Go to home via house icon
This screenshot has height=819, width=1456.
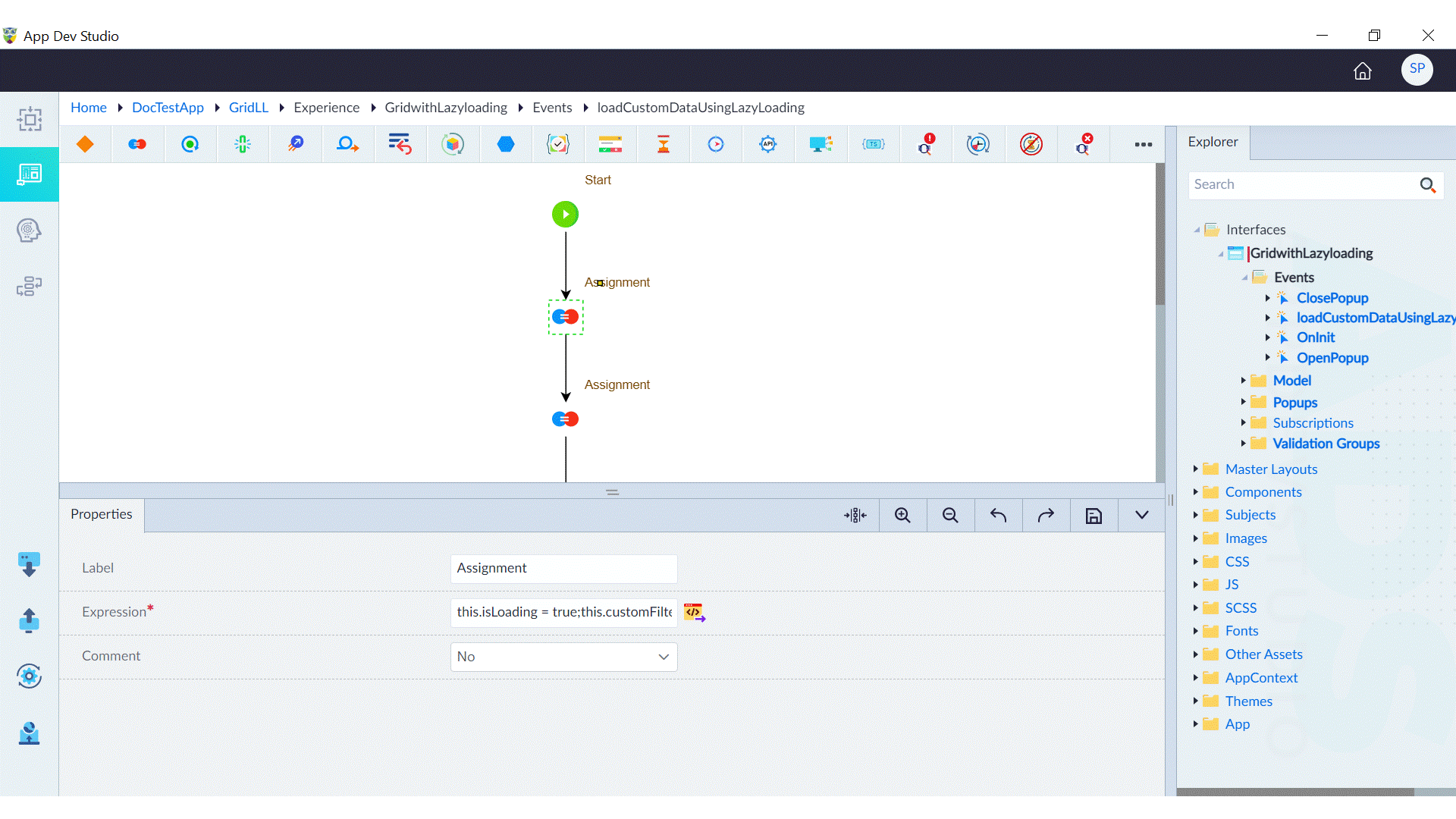[1363, 71]
